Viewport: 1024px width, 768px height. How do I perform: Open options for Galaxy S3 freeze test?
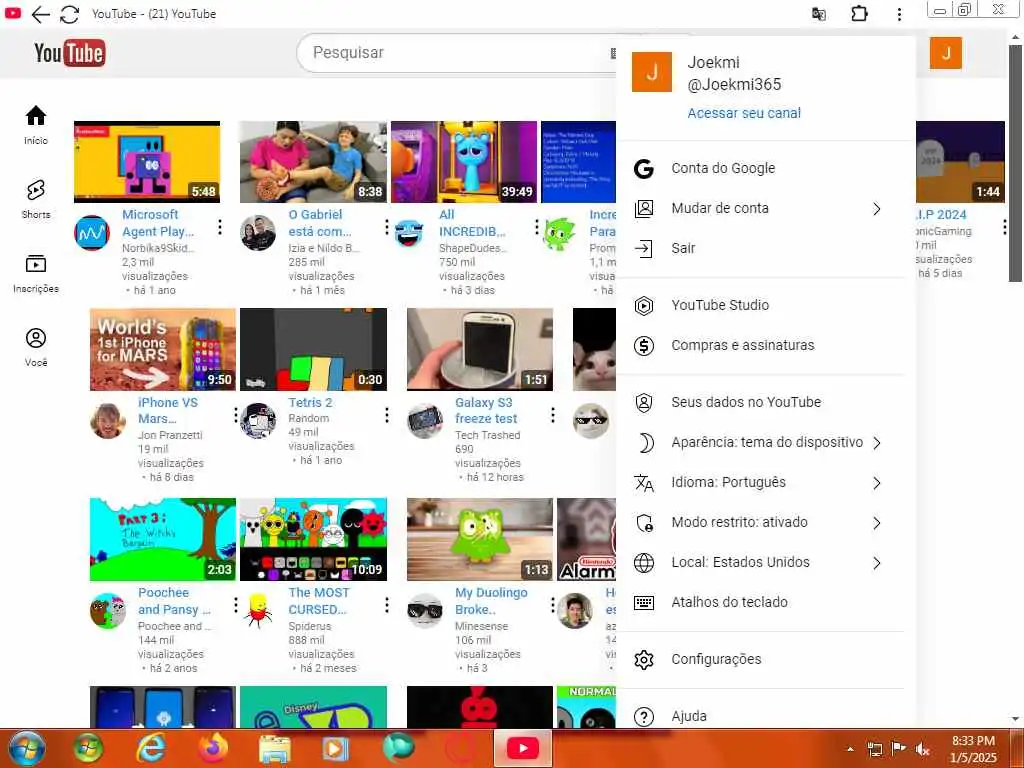coord(552,415)
